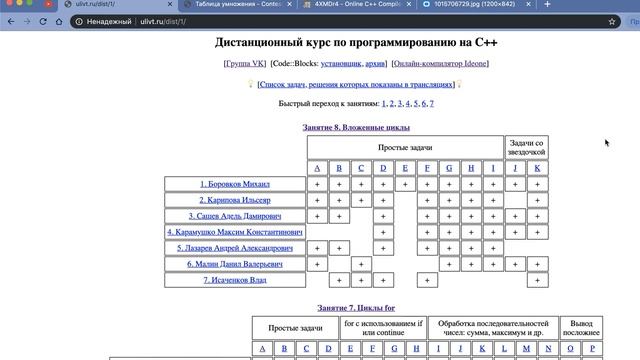Open task B in lesson 8 table

point(339,168)
